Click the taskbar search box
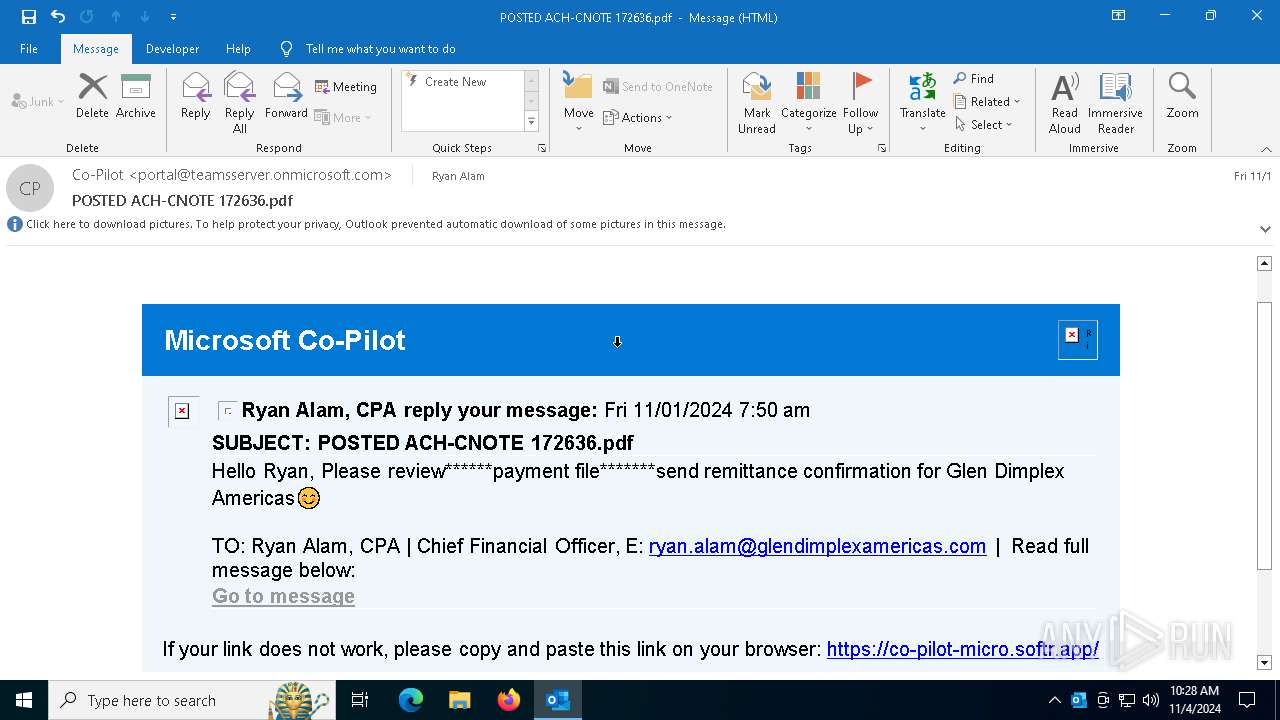This screenshot has width=1280, height=720. (x=191, y=700)
